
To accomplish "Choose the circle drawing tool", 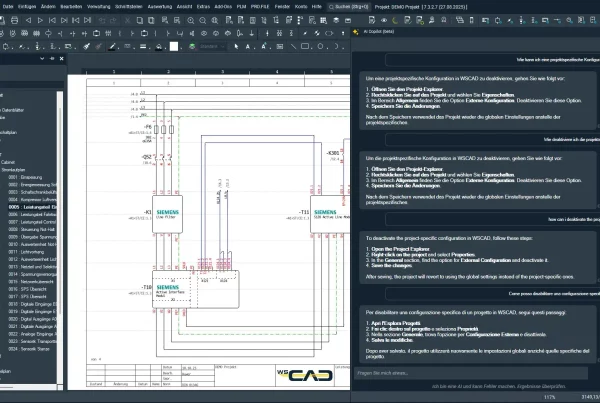I will click(x=320, y=46).
